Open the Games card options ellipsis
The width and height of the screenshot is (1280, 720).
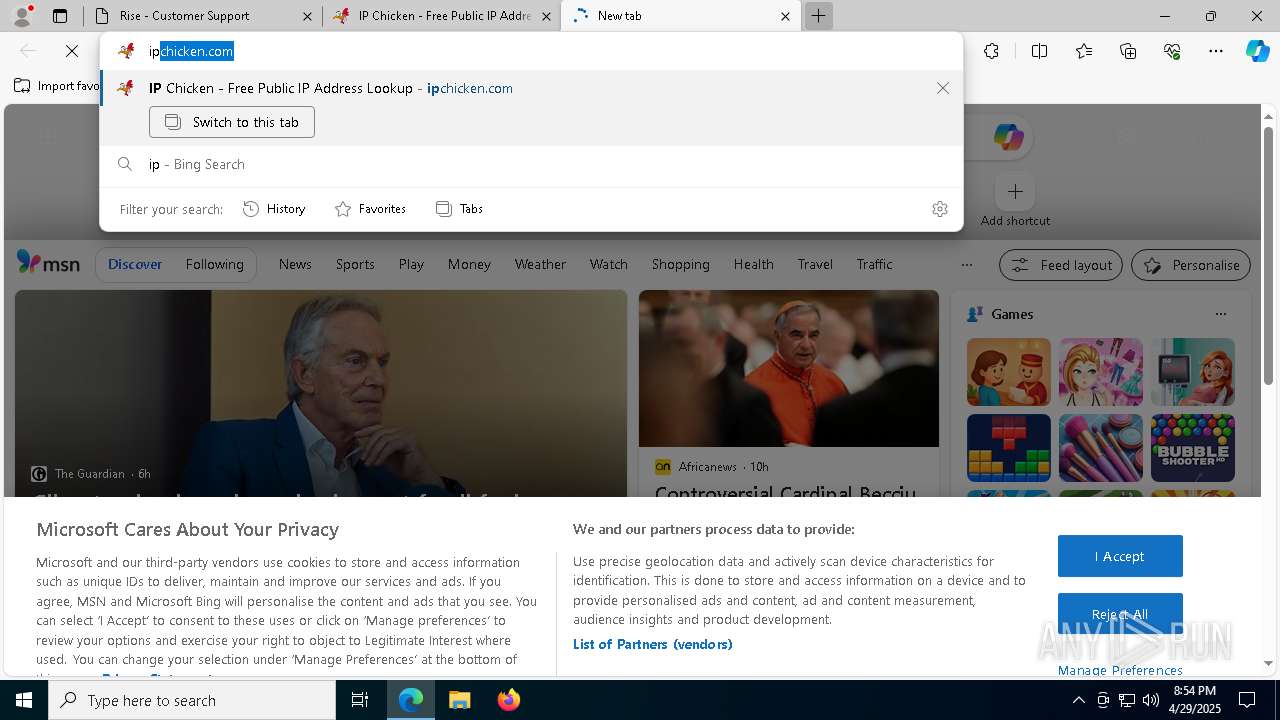(1220, 314)
